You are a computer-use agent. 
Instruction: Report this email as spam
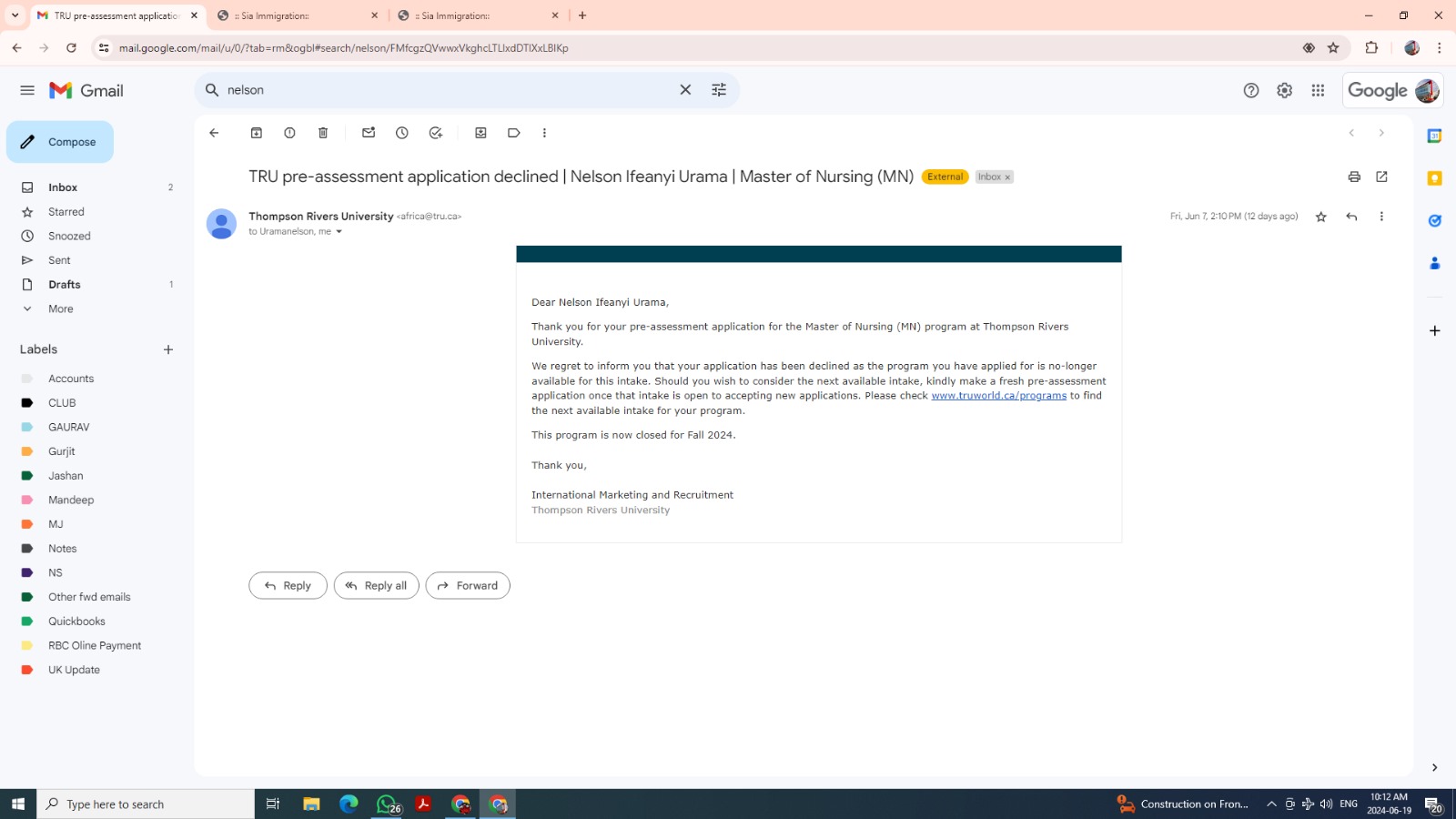coord(289,133)
